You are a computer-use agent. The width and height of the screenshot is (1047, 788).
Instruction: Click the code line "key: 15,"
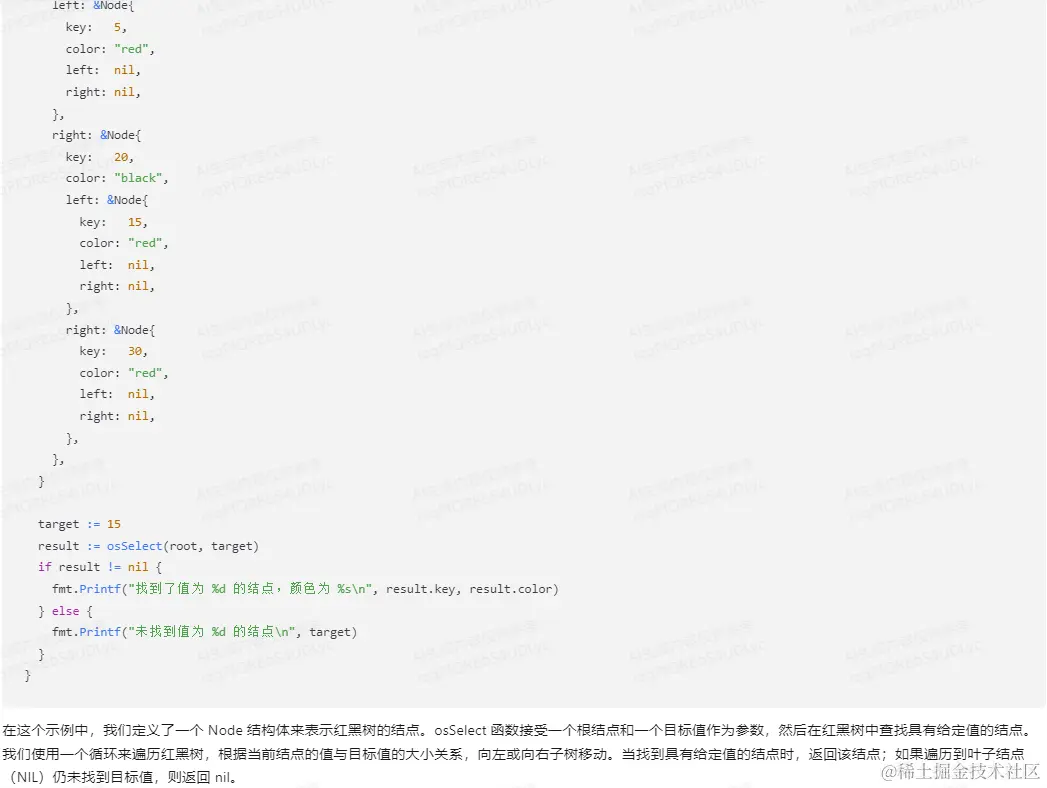click(114, 222)
